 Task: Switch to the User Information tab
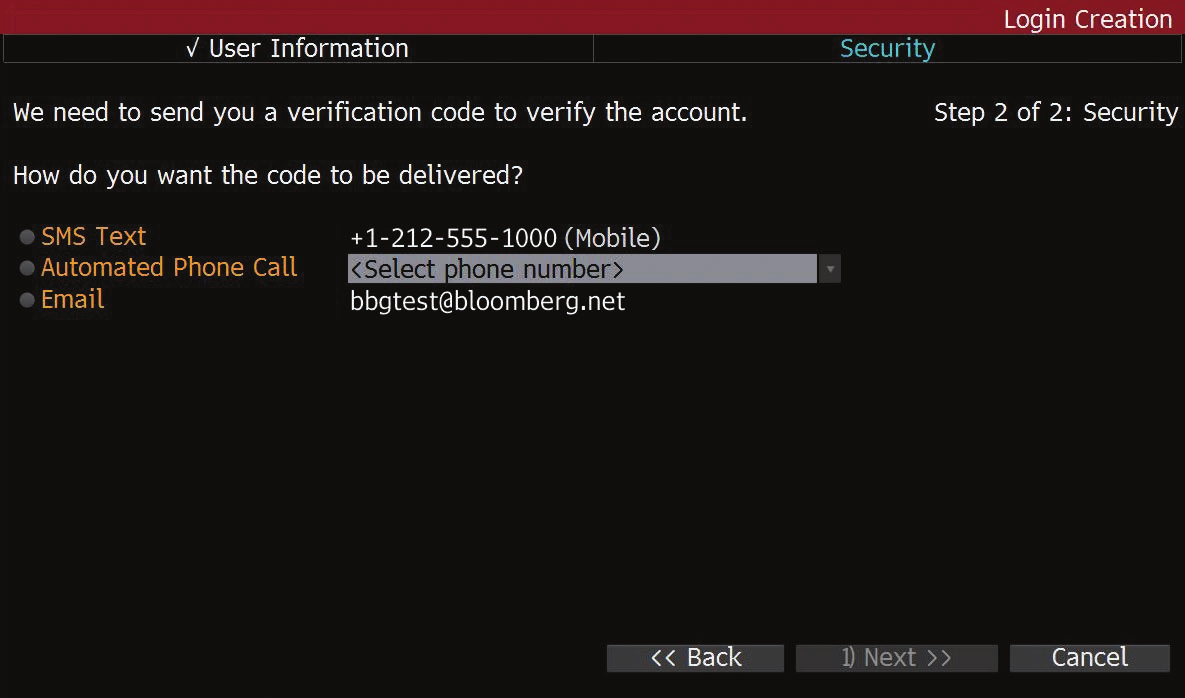(x=298, y=48)
